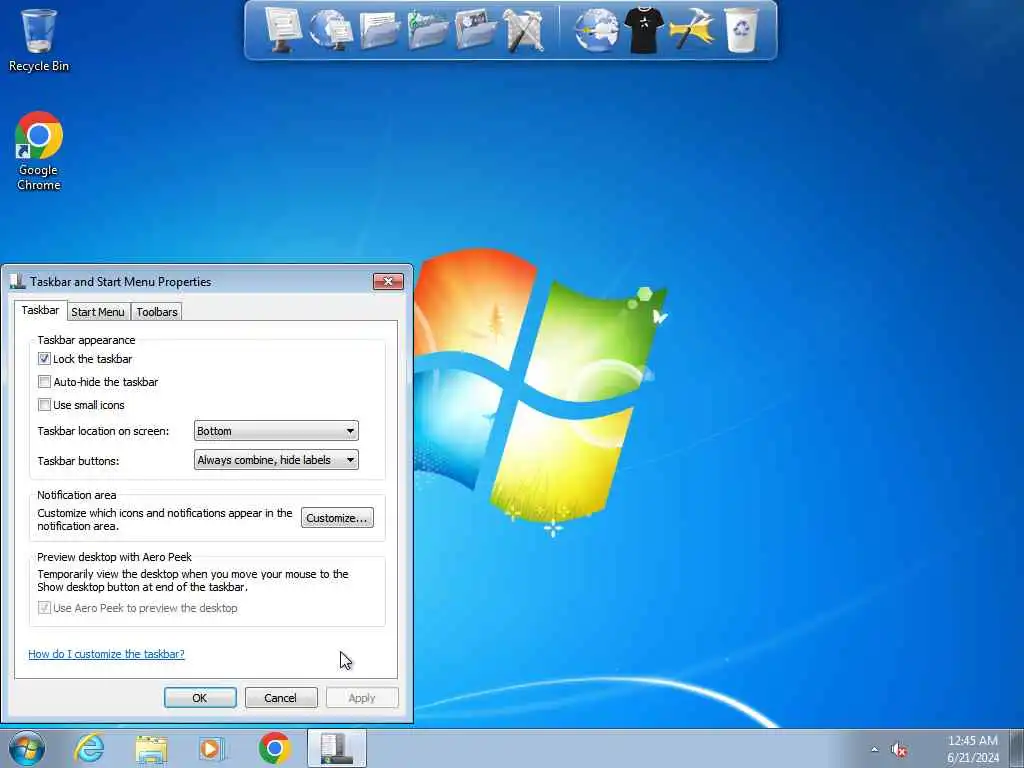The height and width of the screenshot is (768, 1024).
Task: Open the Control Panel tools icon in the dock
Action: pos(523,29)
